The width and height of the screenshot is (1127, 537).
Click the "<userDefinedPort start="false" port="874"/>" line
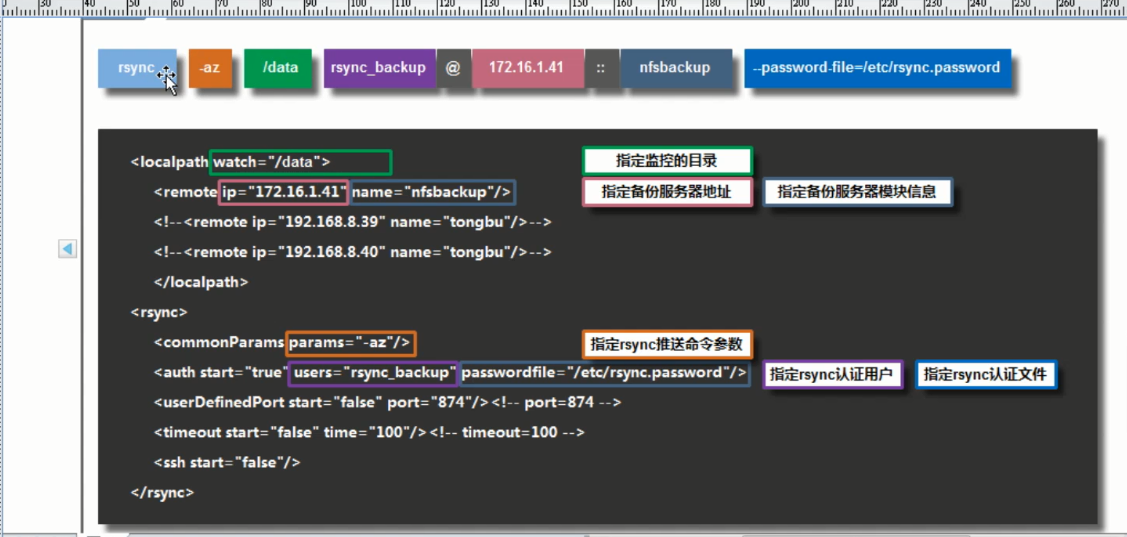click(321, 403)
